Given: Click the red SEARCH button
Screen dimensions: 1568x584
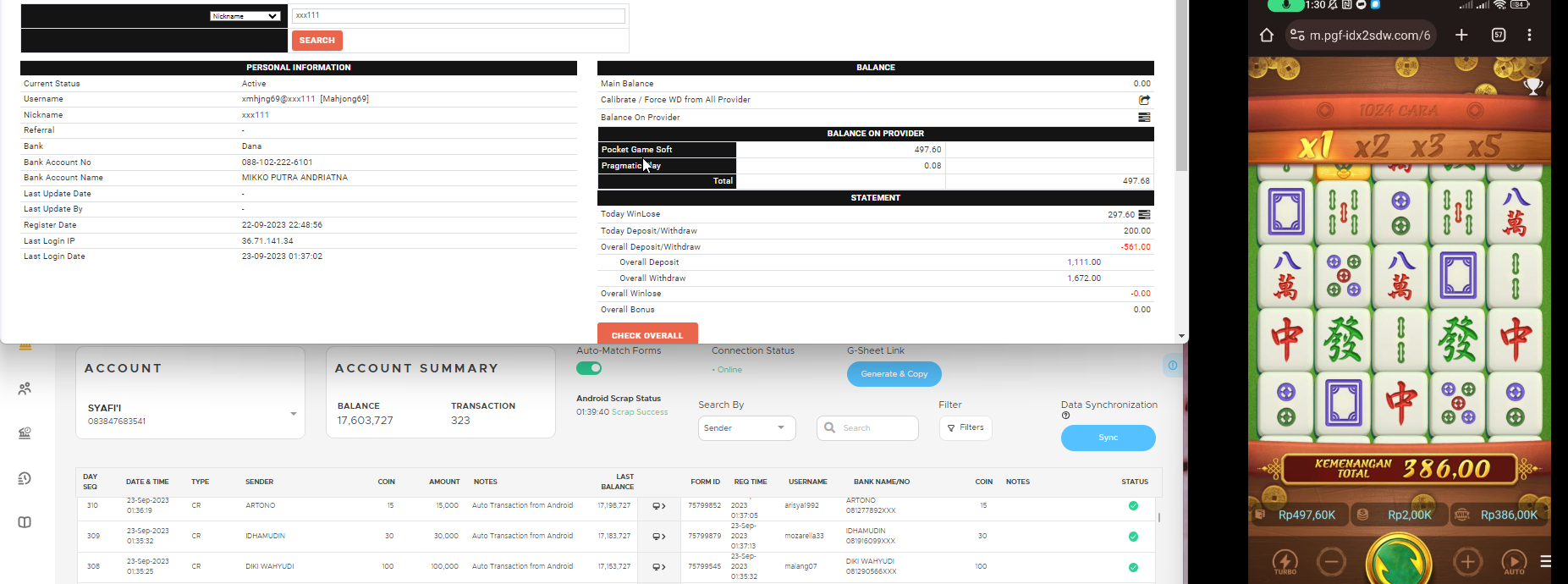Looking at the screenshot, I should 317,41.
